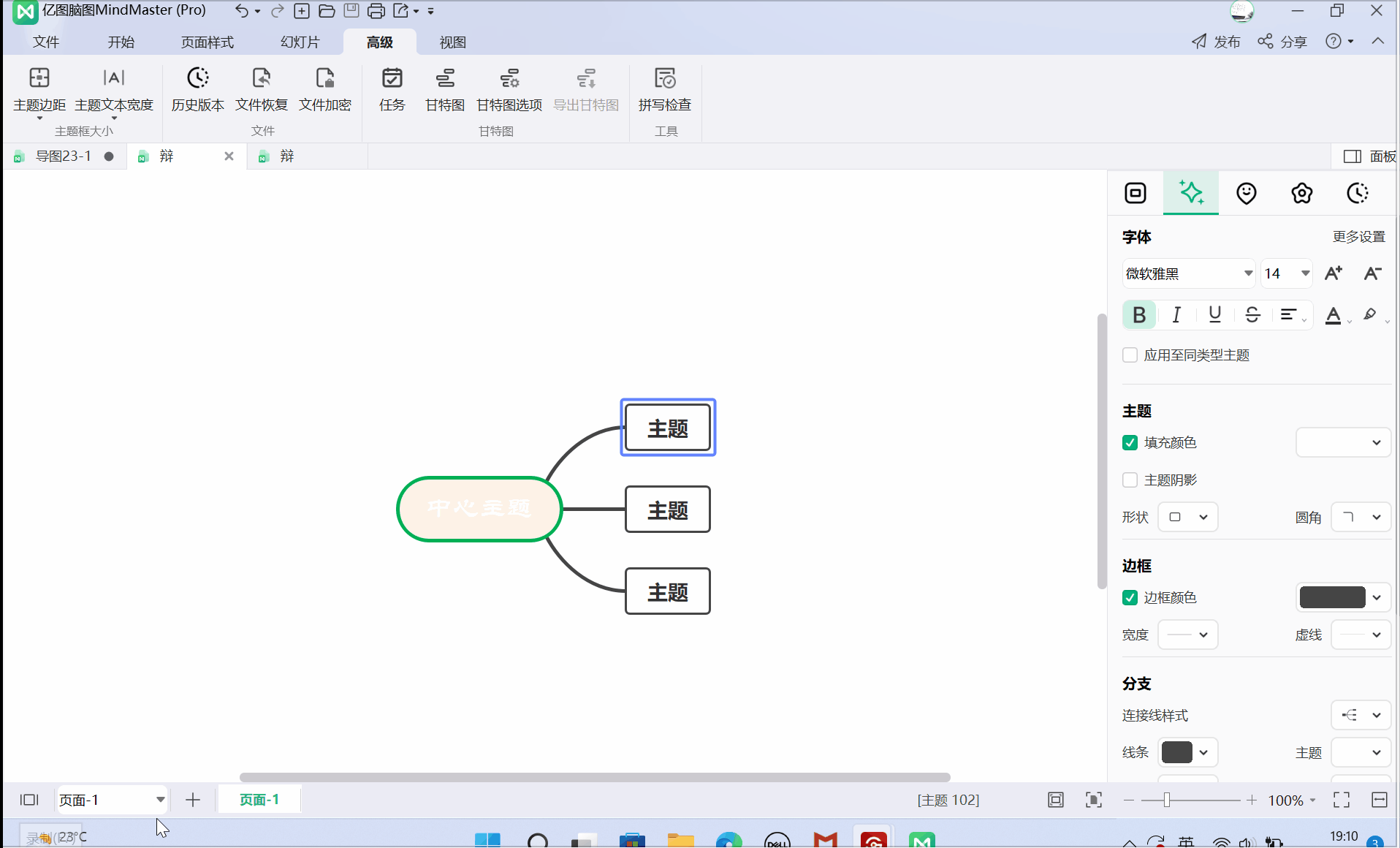Open the clipart flower panel icon
The image size is (1400, 848).
coord(1302,193)
